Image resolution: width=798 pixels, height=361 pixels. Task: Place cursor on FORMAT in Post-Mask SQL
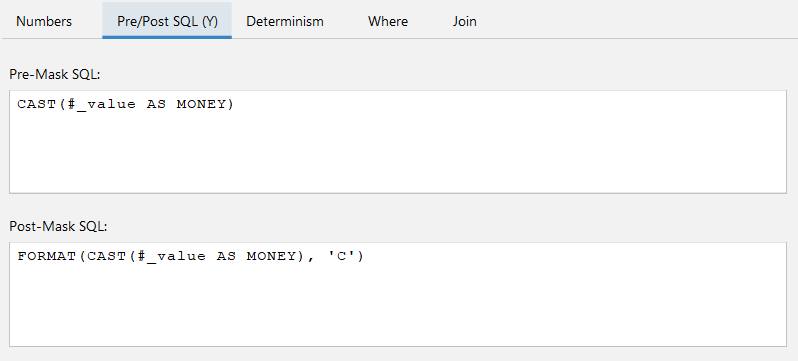[x=47, y=256]
